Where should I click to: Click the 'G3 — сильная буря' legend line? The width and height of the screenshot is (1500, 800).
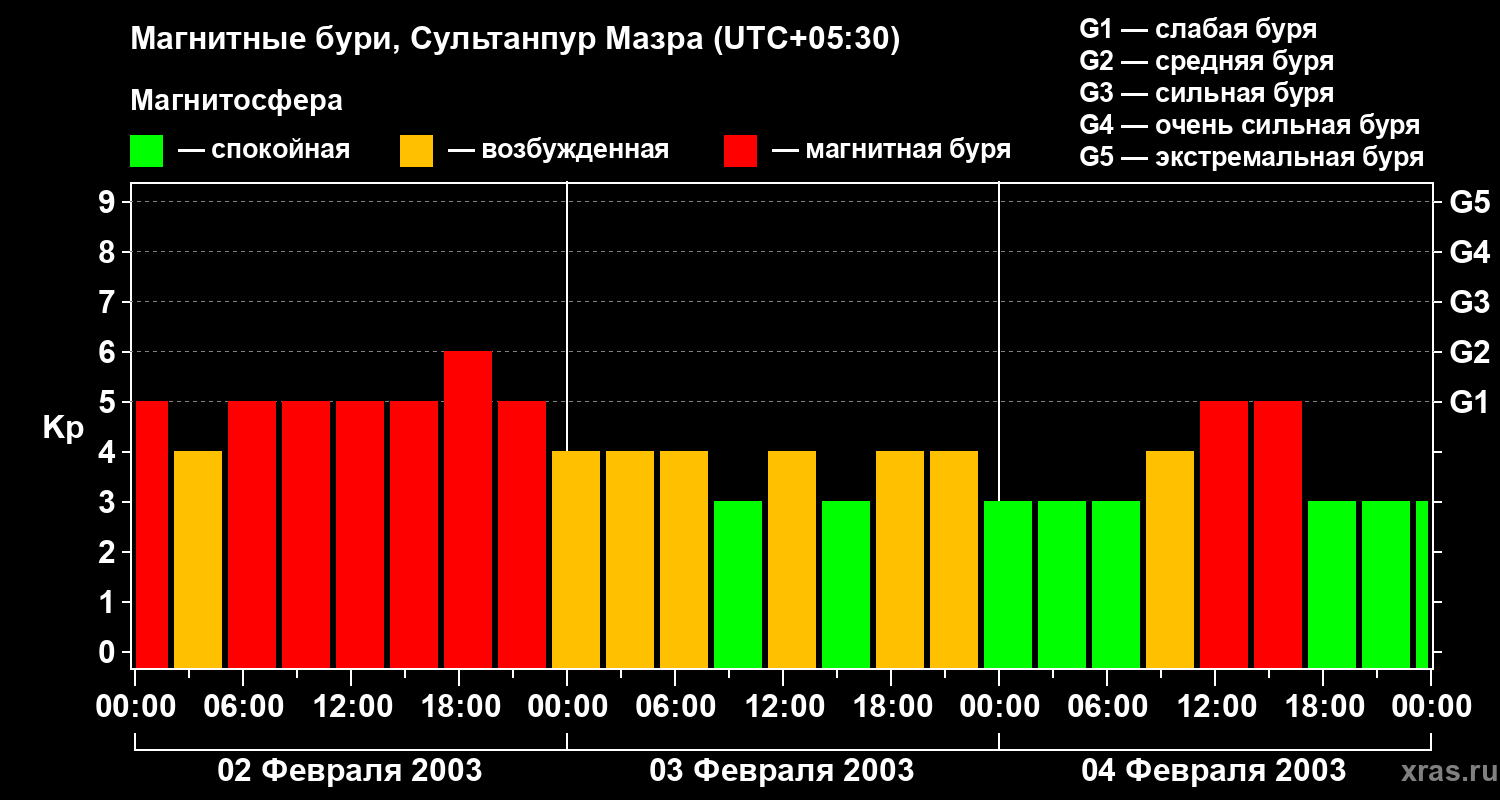[1207, 93]
